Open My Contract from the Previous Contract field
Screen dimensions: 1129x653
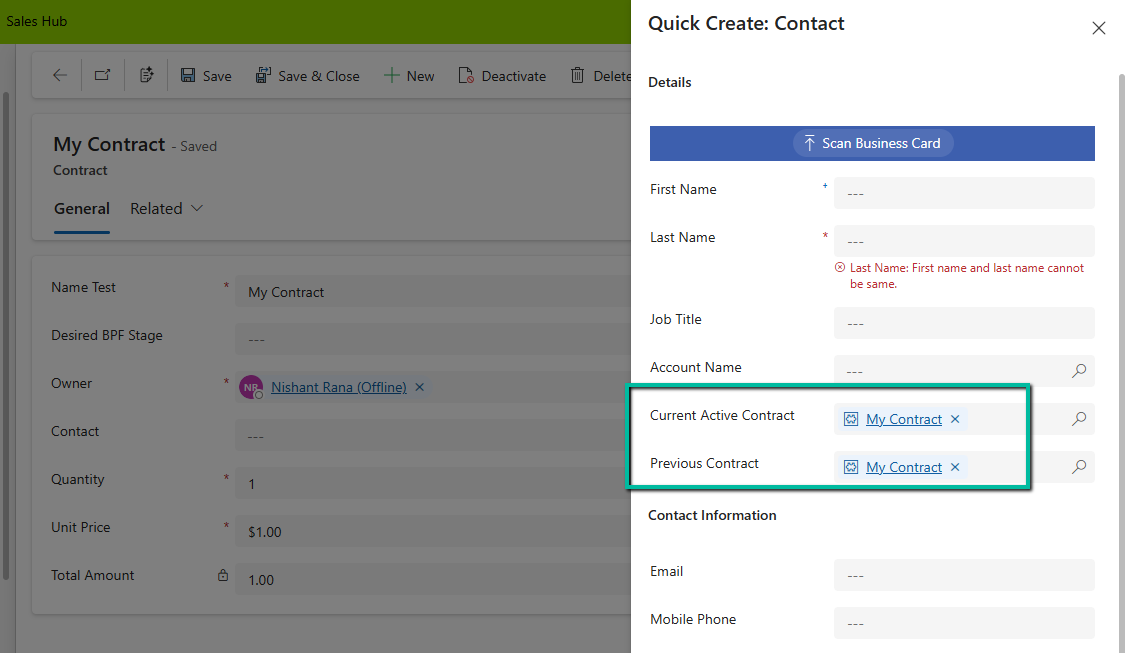coord(904,467)
